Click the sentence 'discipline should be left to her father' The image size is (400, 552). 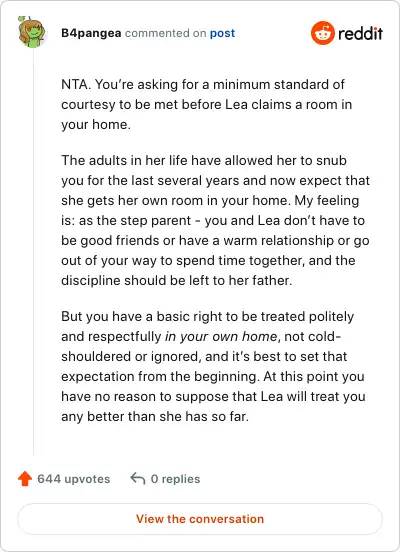pyautogui.click(x=177, y=281)
